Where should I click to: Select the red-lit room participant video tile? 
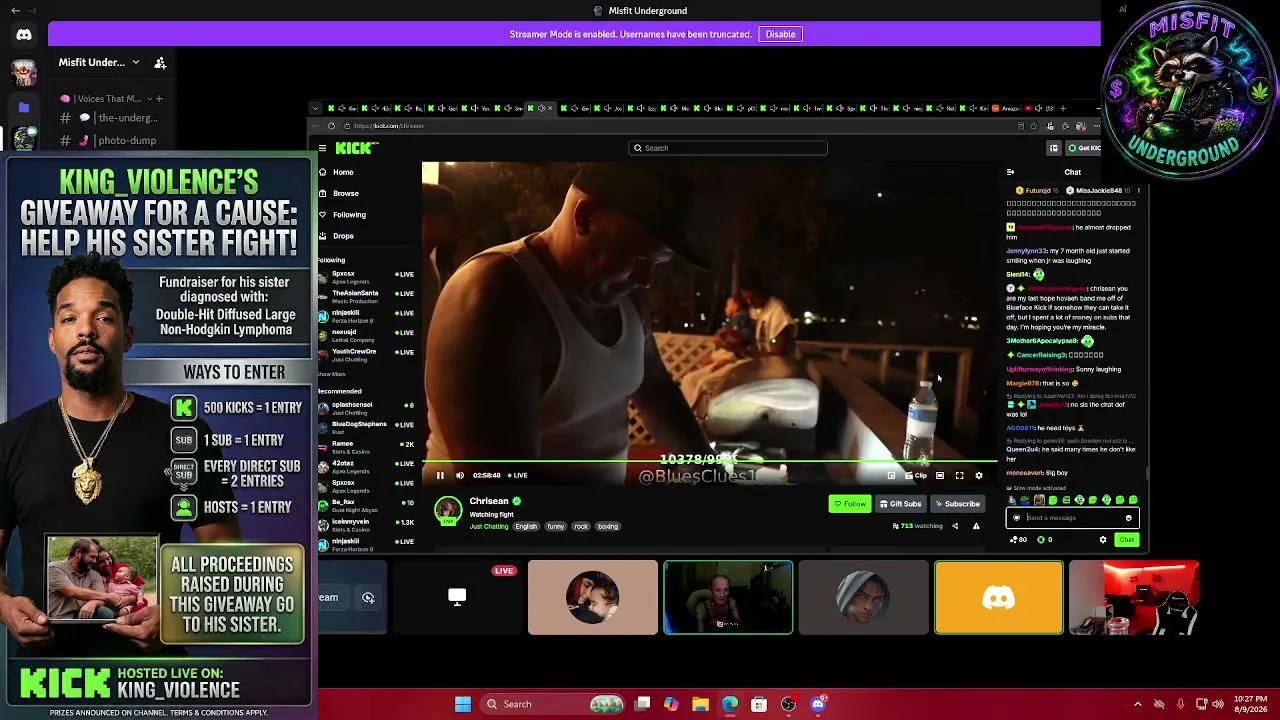(1134, 598)
